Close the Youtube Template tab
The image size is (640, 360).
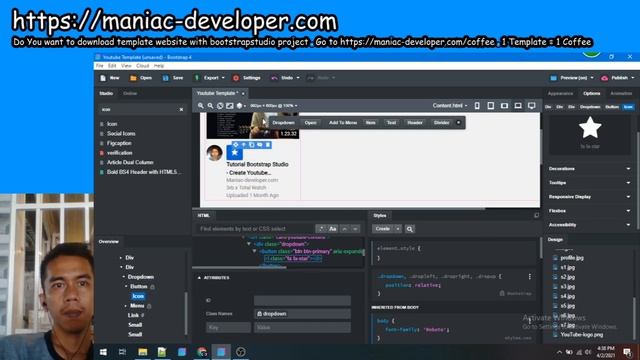coord(243,93)
